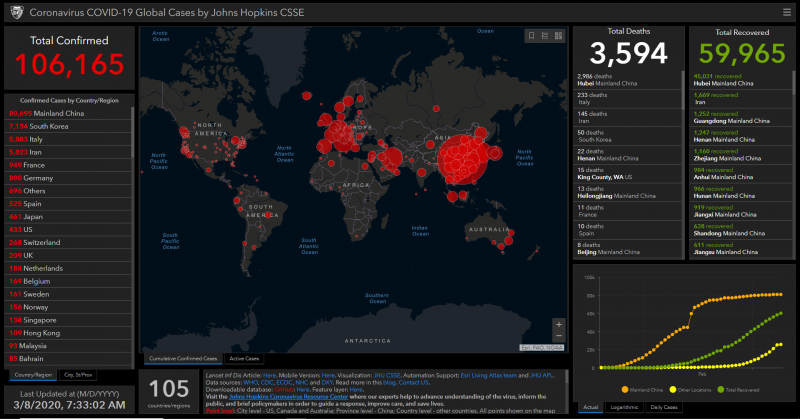Open the basemap gallery grid icon
Screen dimensions: 800x419
(558, 36)
